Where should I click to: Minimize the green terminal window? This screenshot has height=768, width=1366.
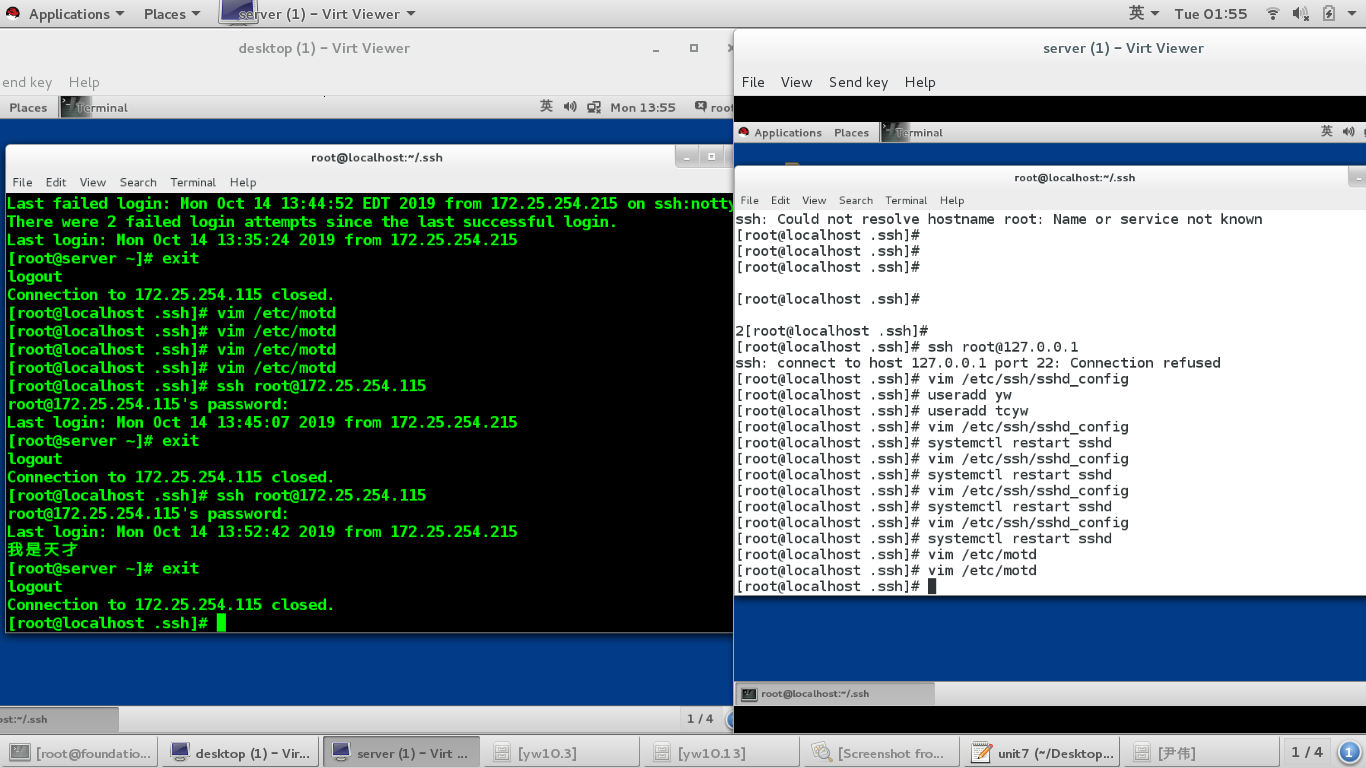(x=686, y=157)
